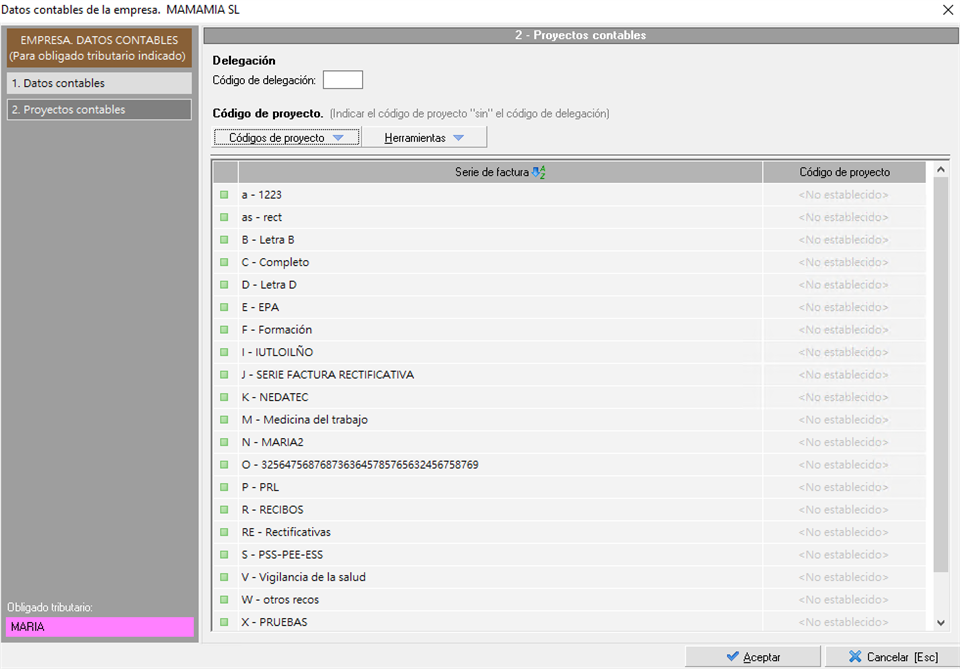Click green square next to 'K - NEDATEC'
Viewport: 960px width, 669px height.
pos(224,397)
